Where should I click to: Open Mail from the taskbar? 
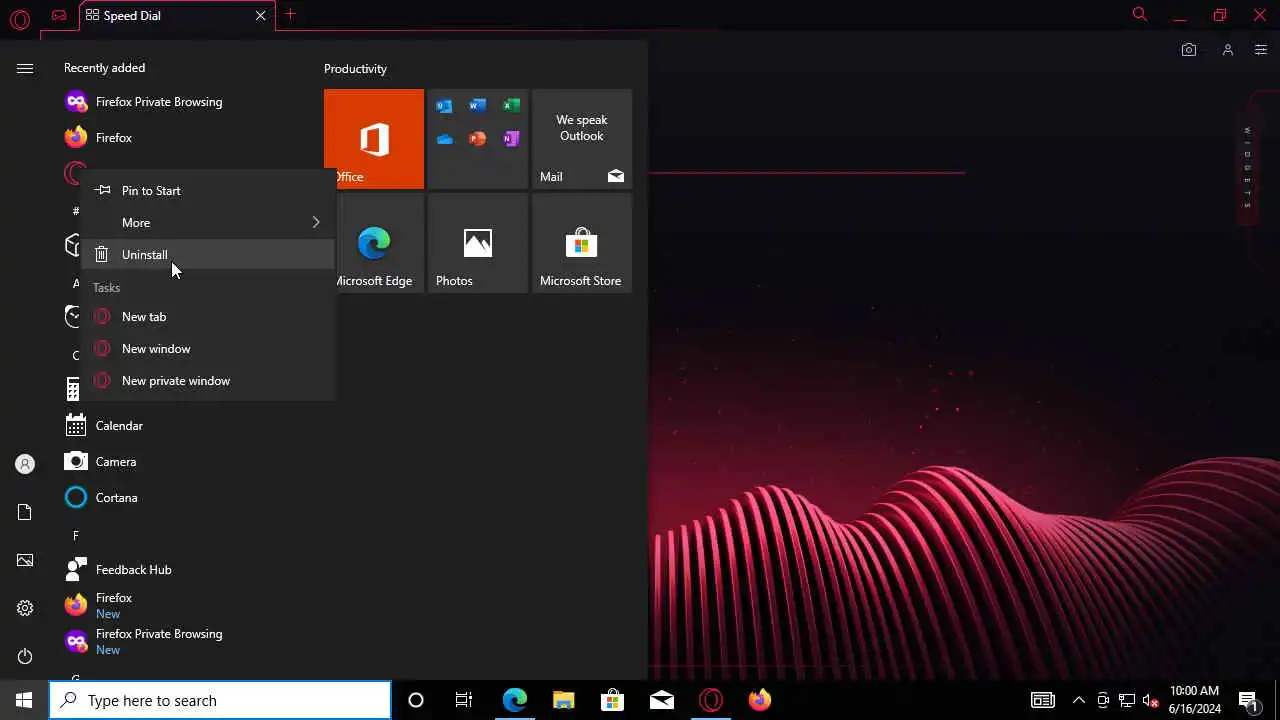[x=661, y=700]
